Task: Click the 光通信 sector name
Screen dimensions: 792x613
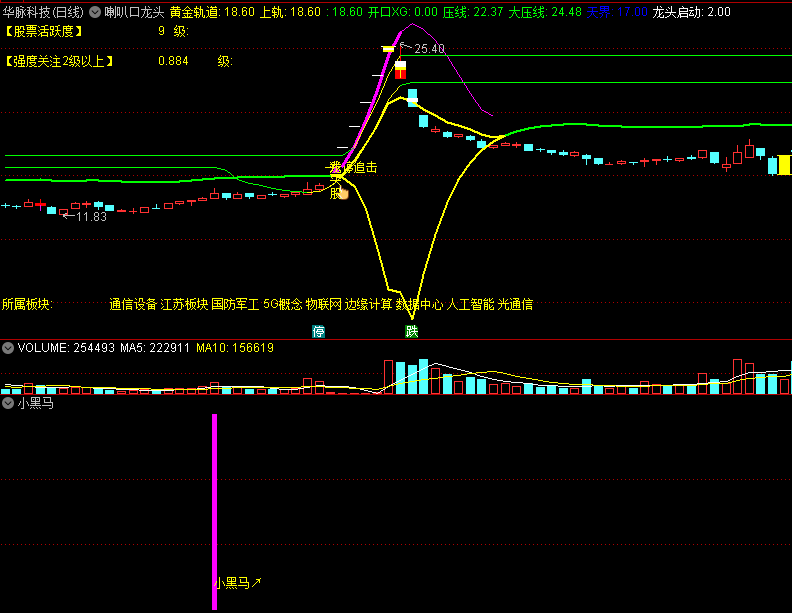Action: coord(515,304)
